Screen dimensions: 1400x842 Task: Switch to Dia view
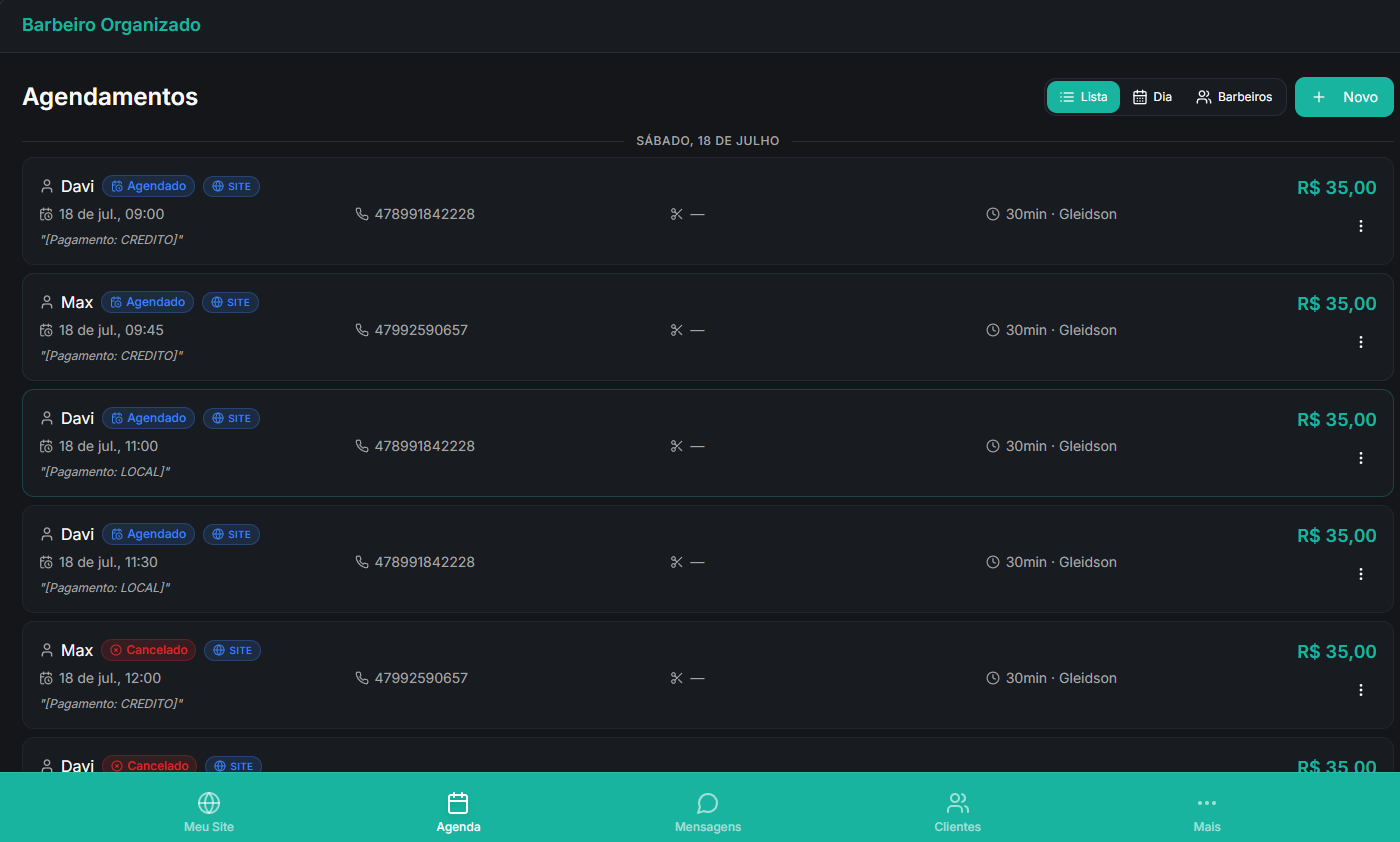tap(1152, 97)
